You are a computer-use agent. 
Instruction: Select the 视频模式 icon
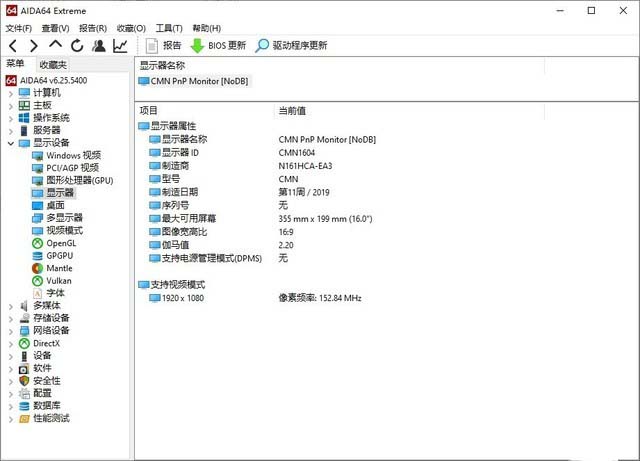(38, 231)
